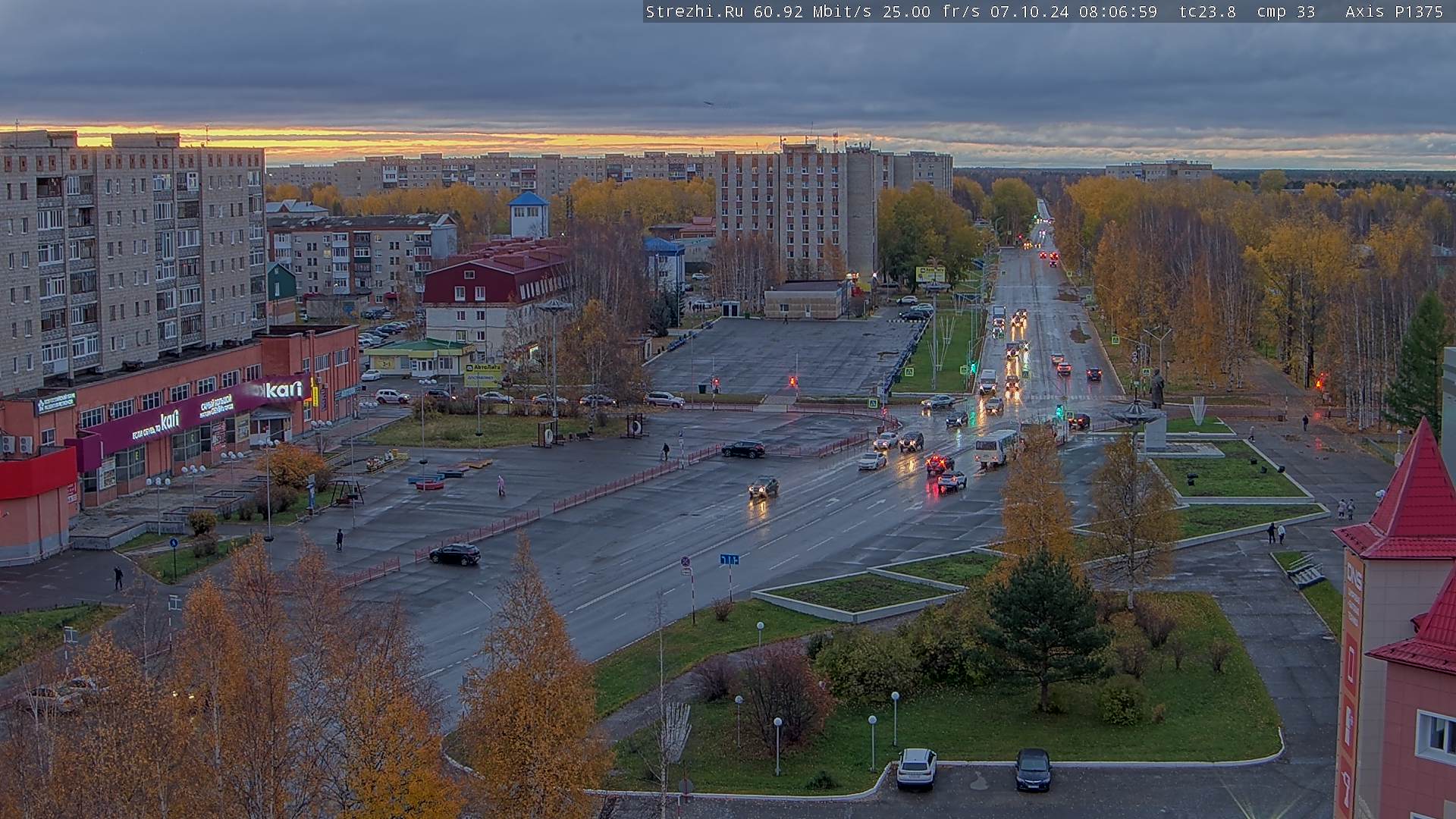
Task: Click the cmp 33 compression value
Action: 1286,11
